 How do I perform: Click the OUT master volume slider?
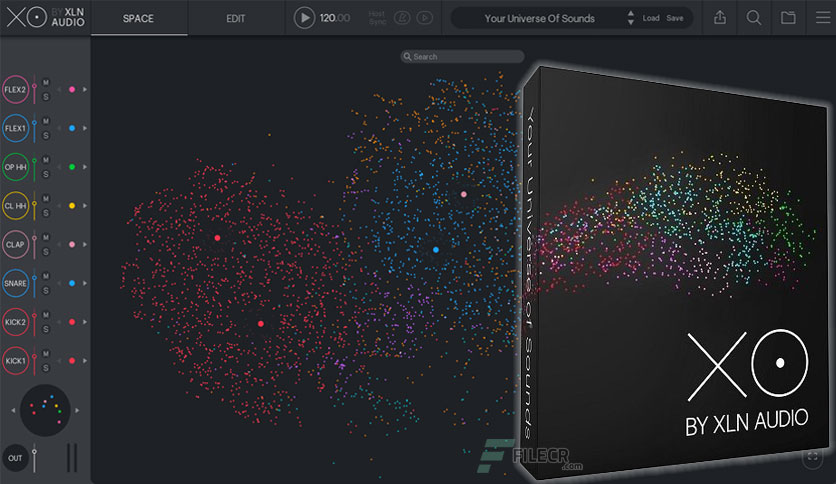tap(35, 458)
